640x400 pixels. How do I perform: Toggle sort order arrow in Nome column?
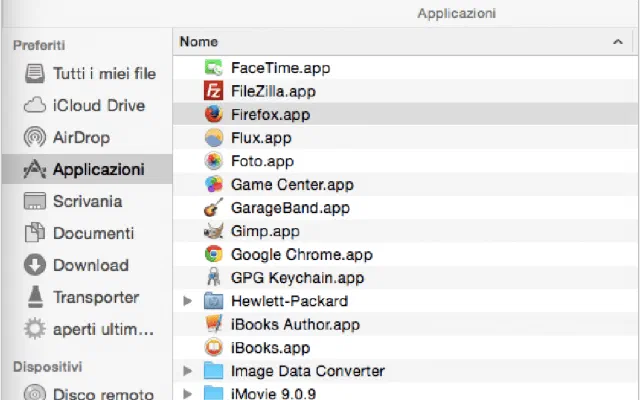pyautogui.click(x=618, y=42)
